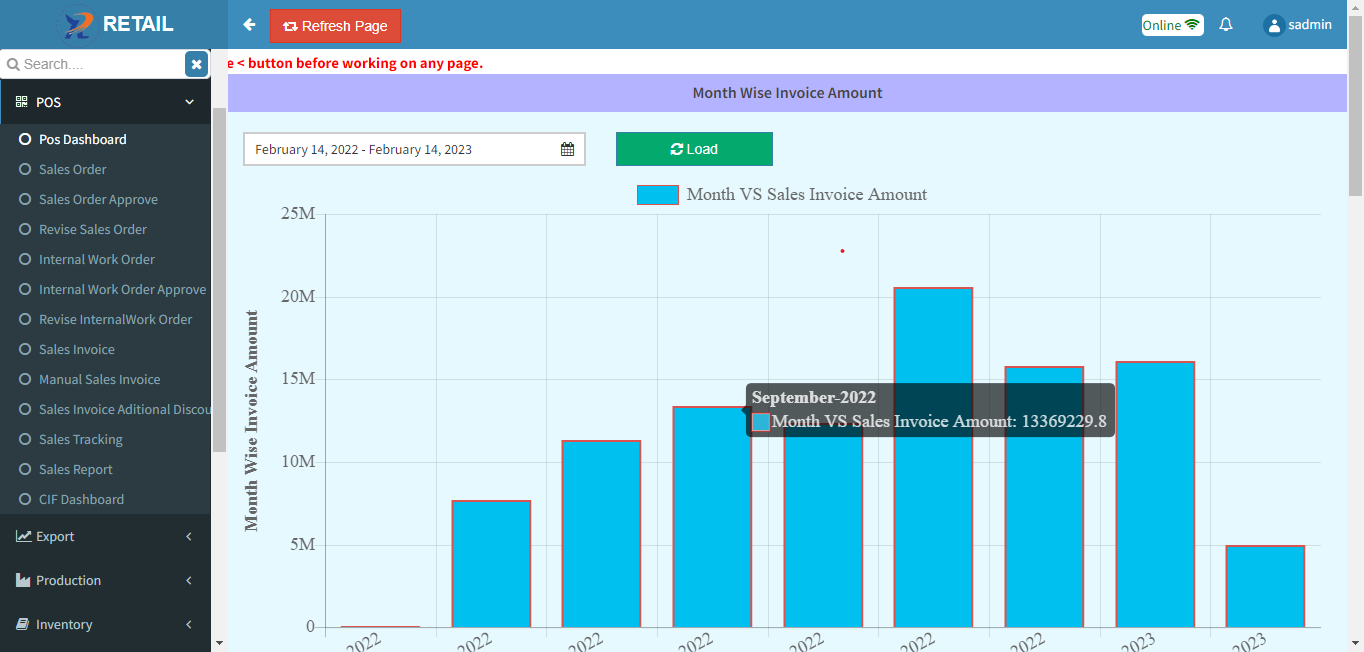The image size is (1364, 652).
Task: Click the Online wifi status indicator
Action: point(1172,25)
